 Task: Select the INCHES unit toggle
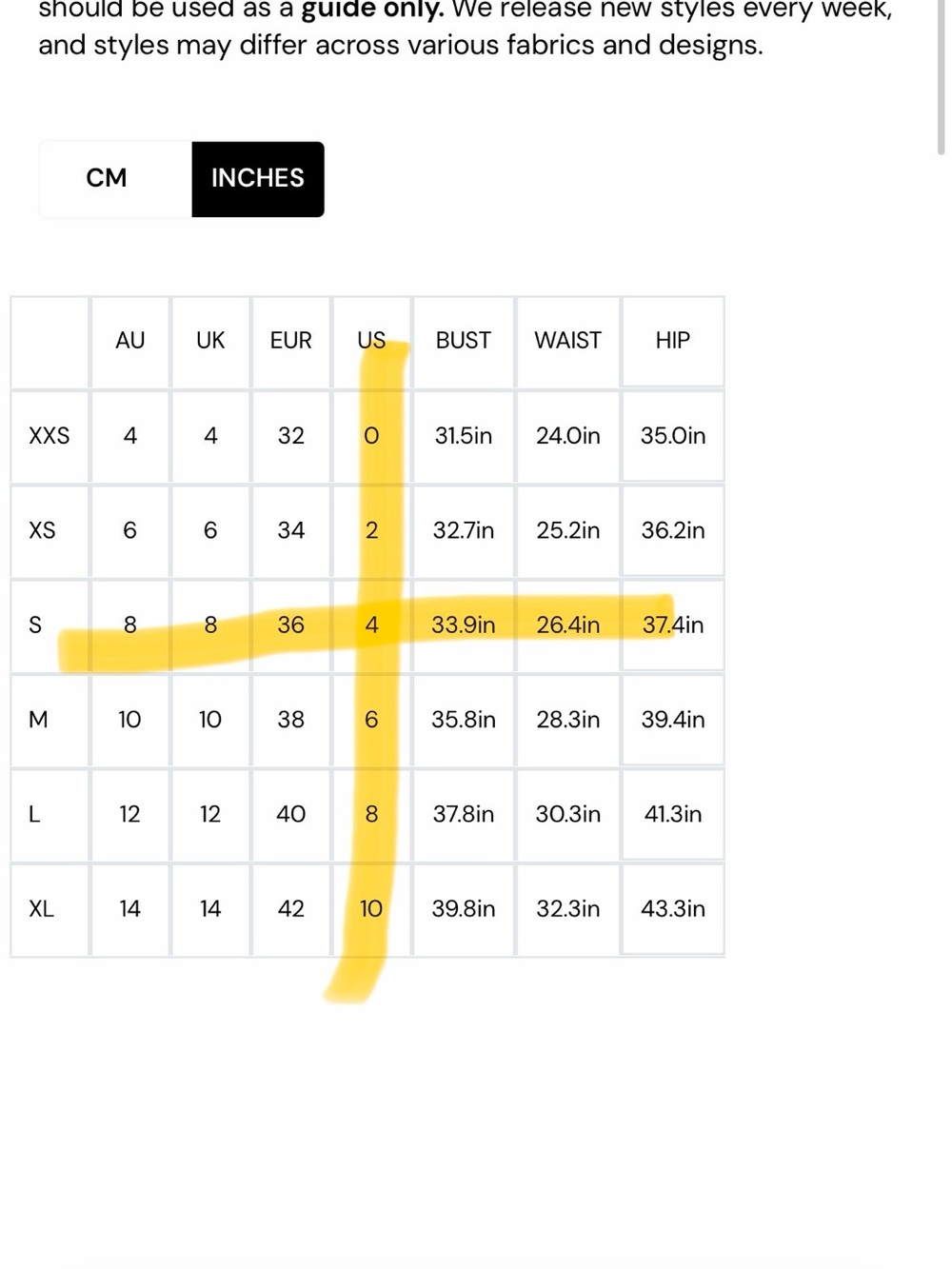(258, 179)
